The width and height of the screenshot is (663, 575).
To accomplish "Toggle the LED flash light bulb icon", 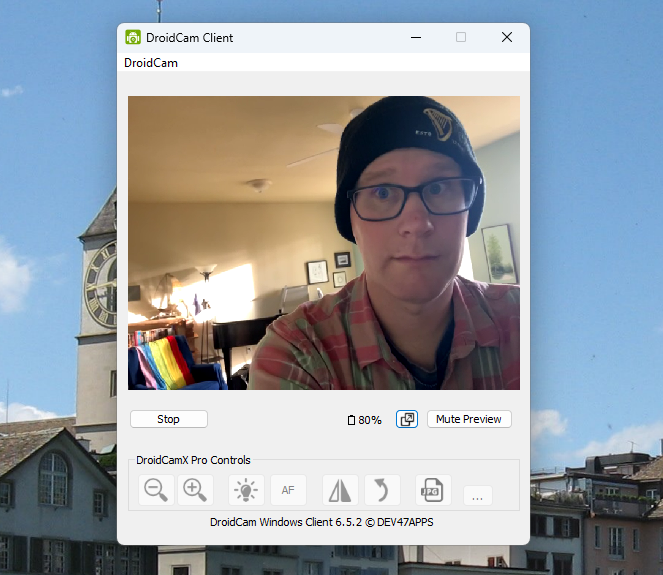I will pyautogui.click(x=246, y=490).
